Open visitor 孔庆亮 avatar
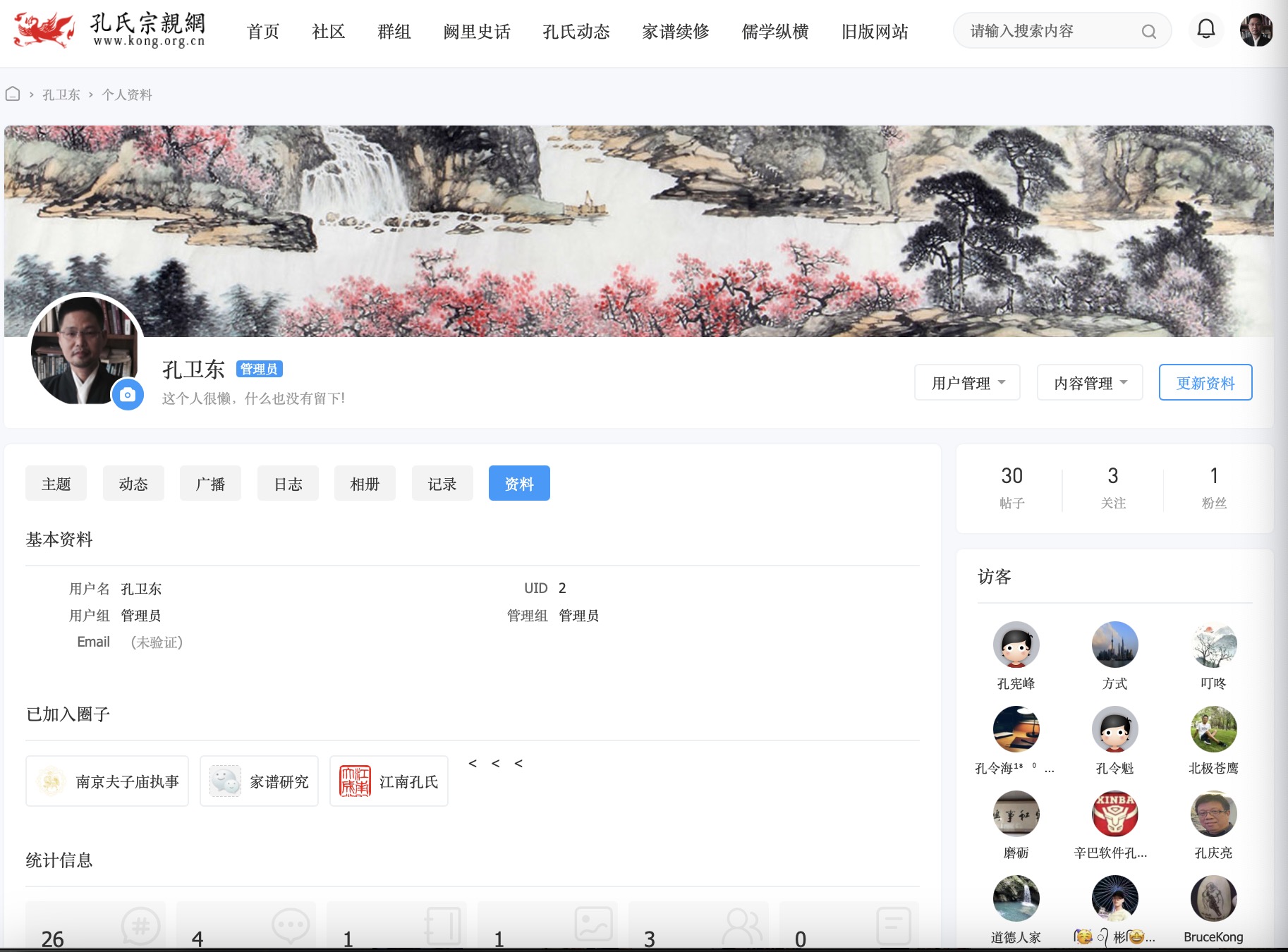This screenshot has width=1288, height=952. click(1213, 814)
